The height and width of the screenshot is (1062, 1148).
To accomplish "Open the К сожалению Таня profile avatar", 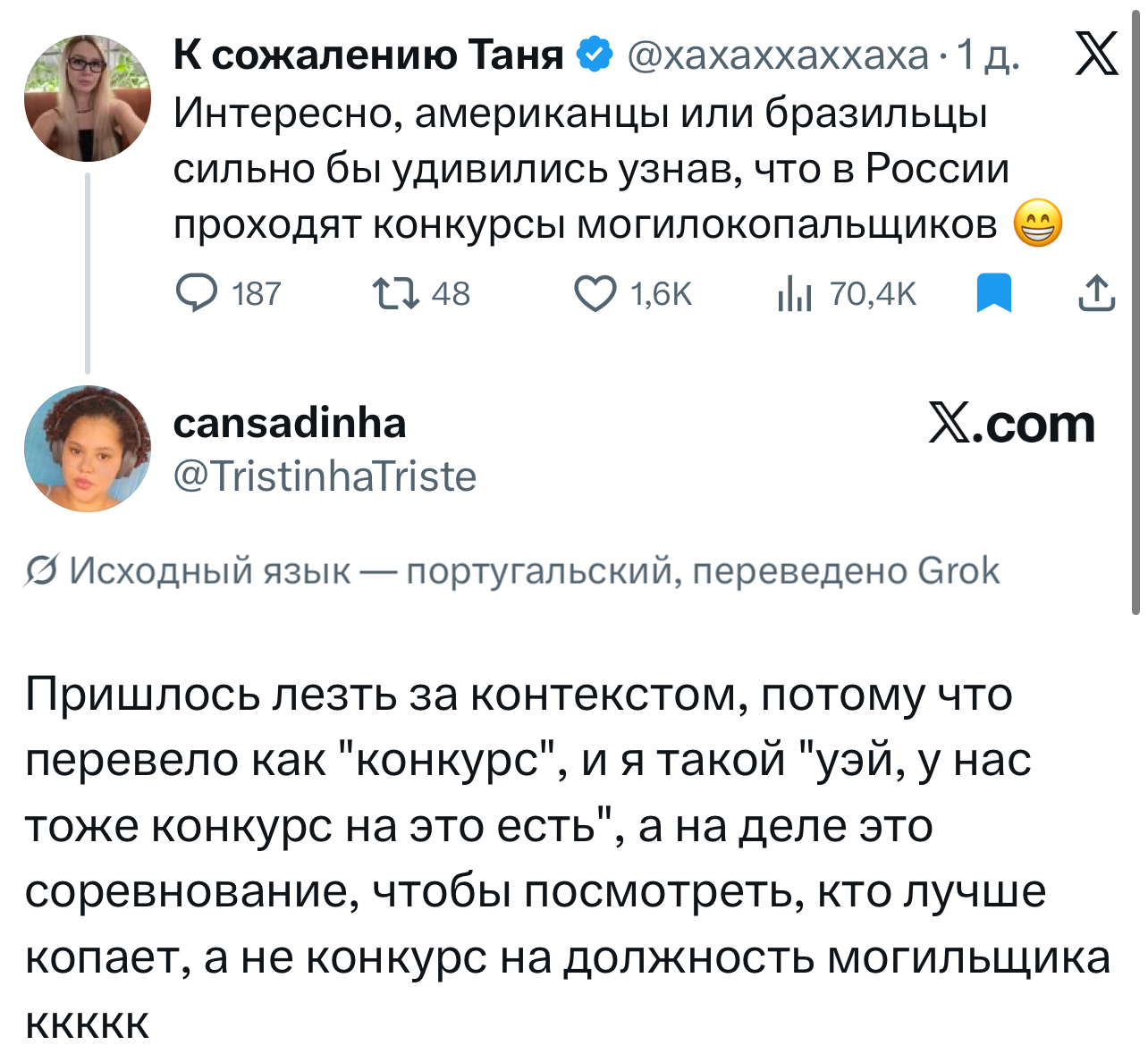I will [x=88, y=98].
